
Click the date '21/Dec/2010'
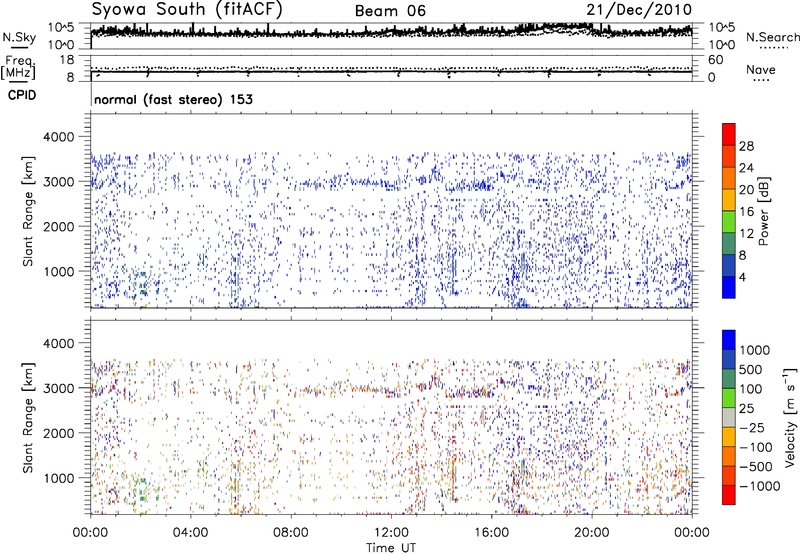click(639, 10)
